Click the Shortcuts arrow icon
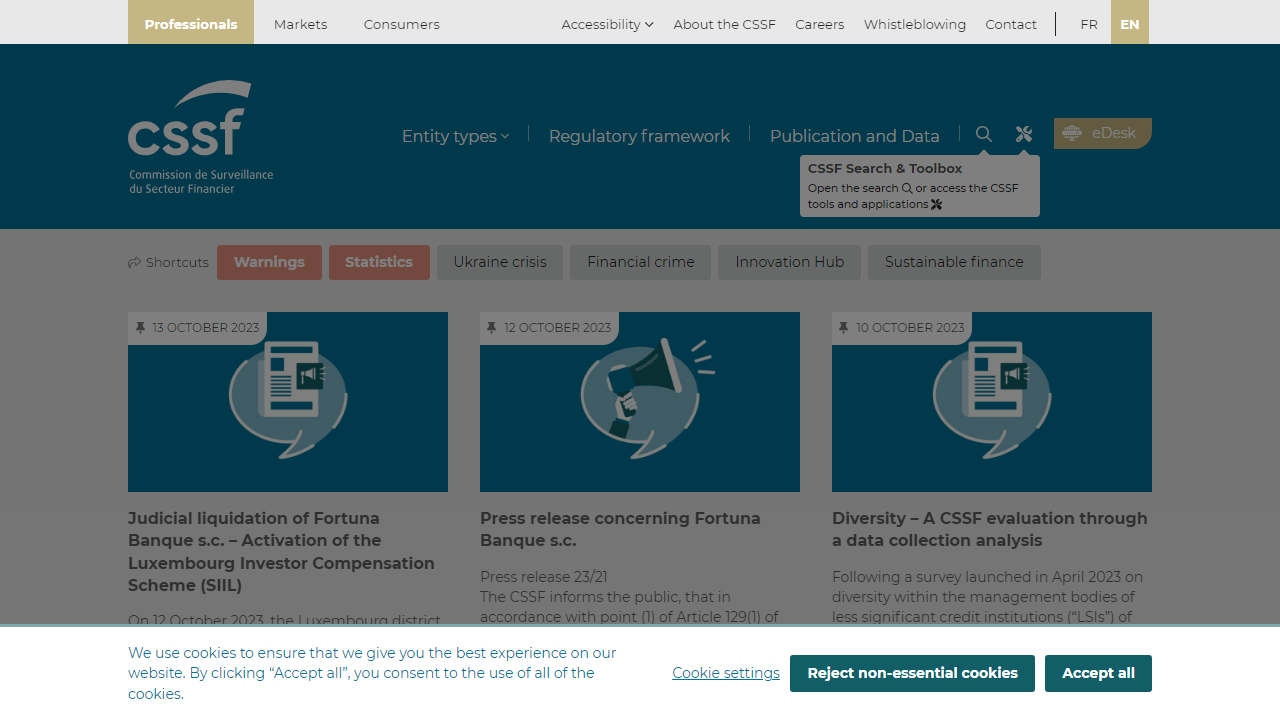Viewport: 1280px width, 720px height. point(135,263)
